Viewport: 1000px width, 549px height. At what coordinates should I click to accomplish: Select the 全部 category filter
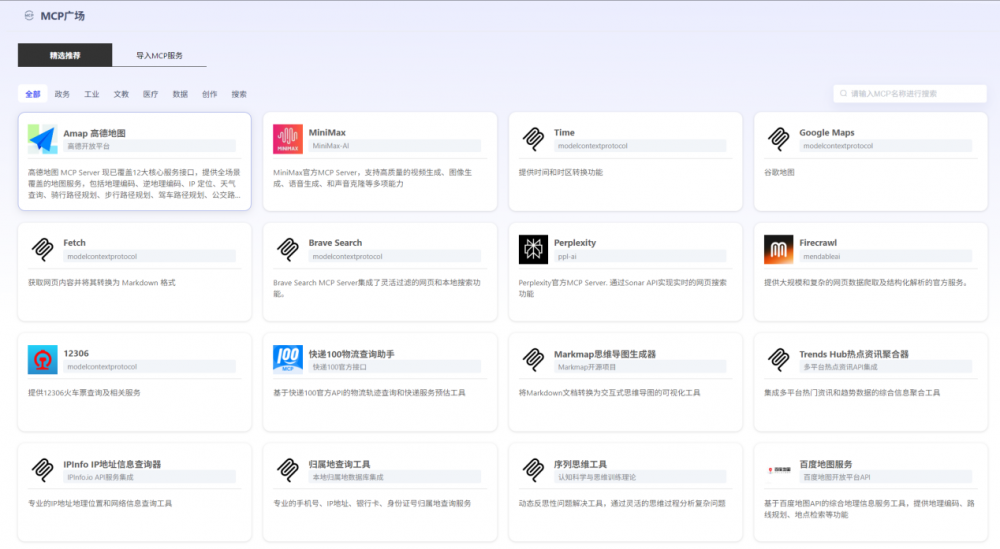click(33, 94)
